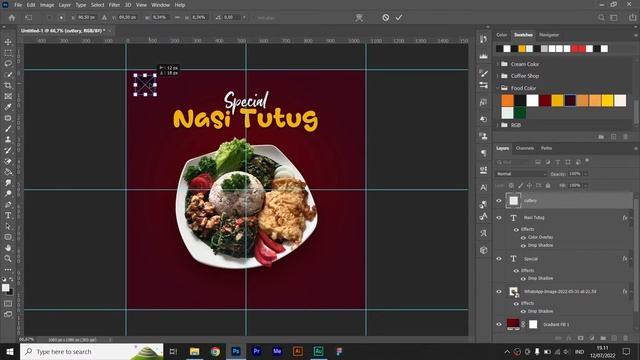
Task: Select the Horizontal Type tool
Action: (x=8, y=216)
